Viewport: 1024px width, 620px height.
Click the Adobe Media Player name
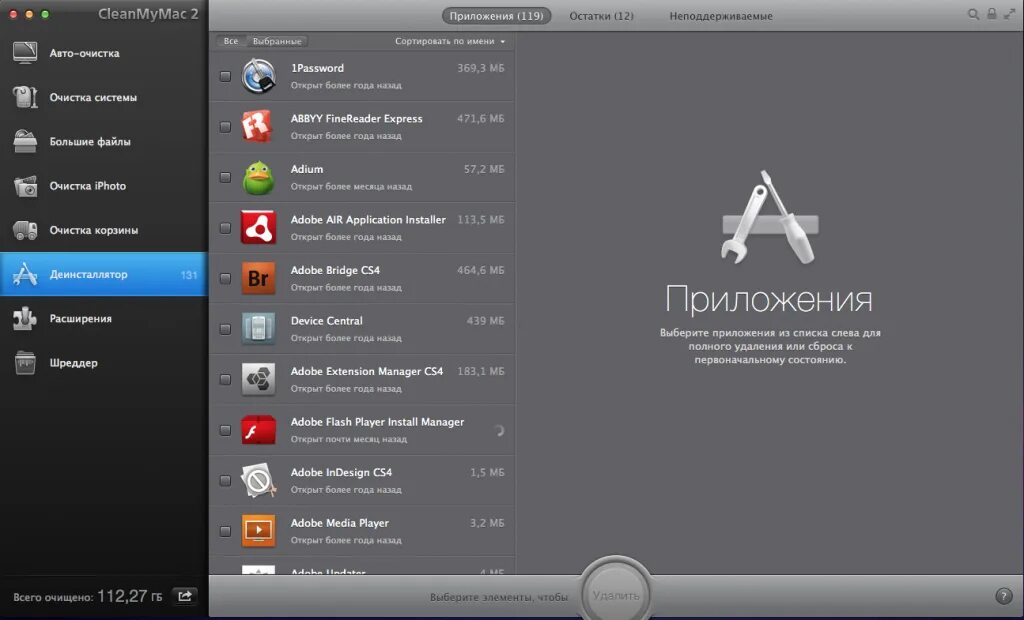point(340,523)
